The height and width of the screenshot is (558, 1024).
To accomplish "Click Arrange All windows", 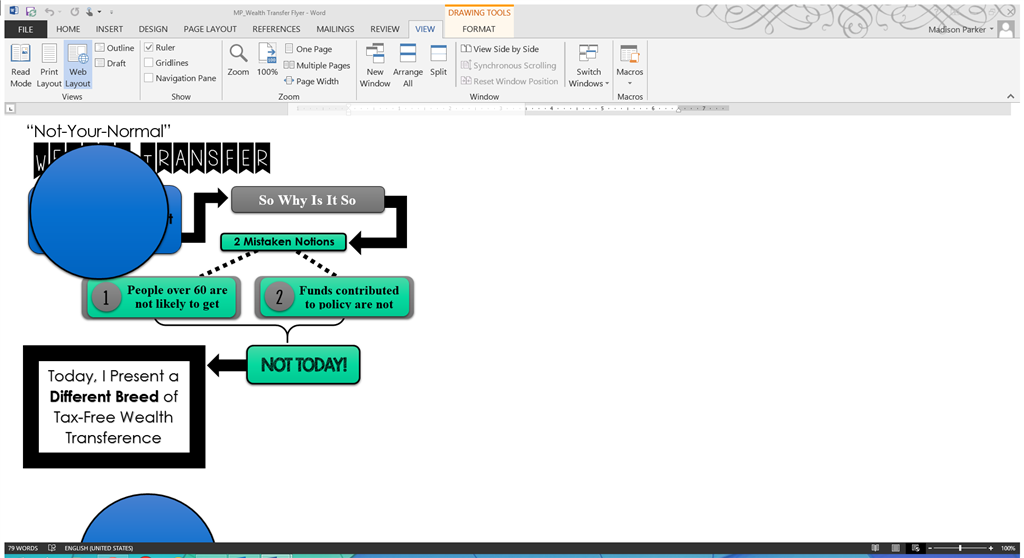I will tap(408, 65).
